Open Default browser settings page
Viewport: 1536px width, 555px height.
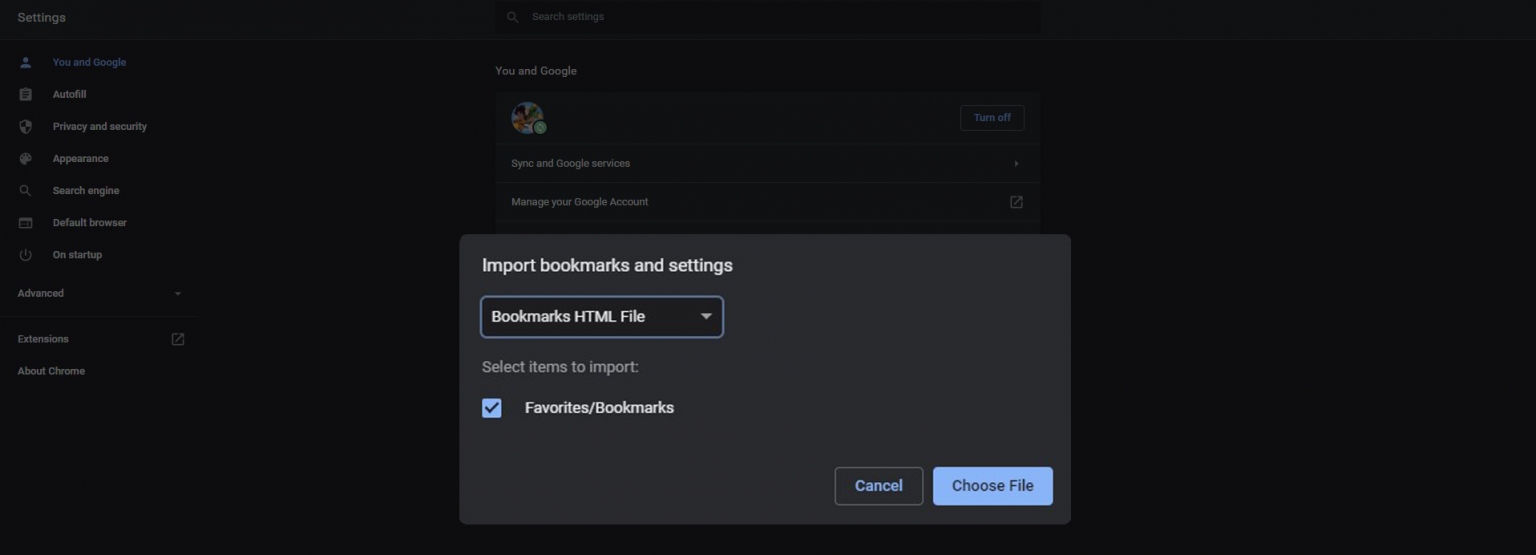(x=89, y=222)
